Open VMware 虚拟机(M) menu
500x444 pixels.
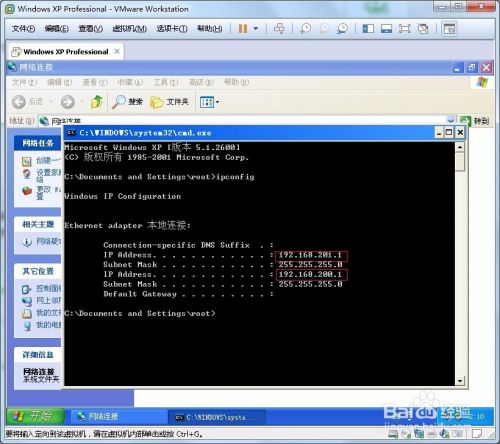click(129, 29)
